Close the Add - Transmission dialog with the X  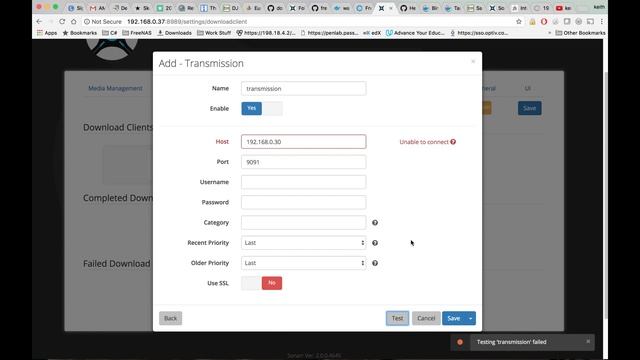[473, 62]
